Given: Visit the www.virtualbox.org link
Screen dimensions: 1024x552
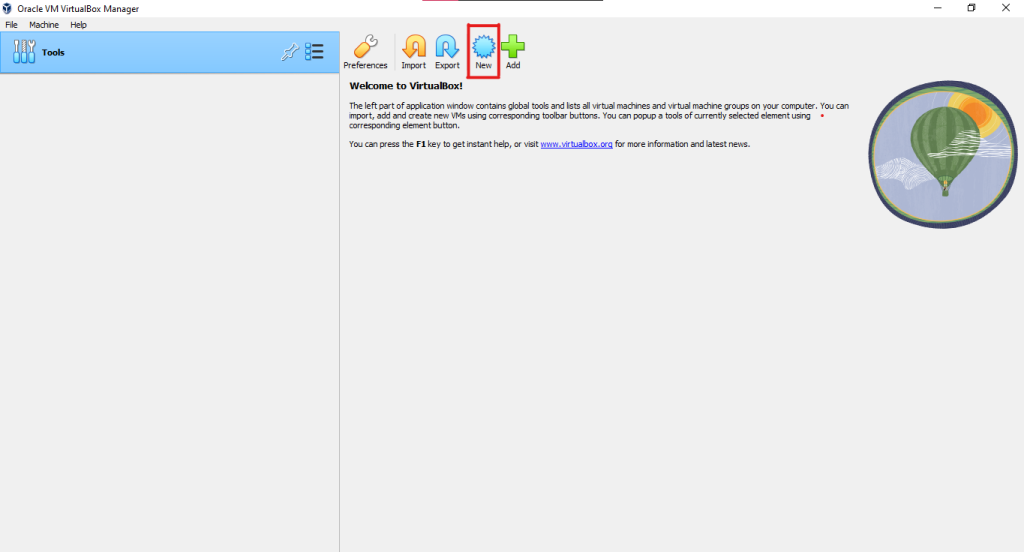Looking at the screenshot, I should [x=576, y=144].
